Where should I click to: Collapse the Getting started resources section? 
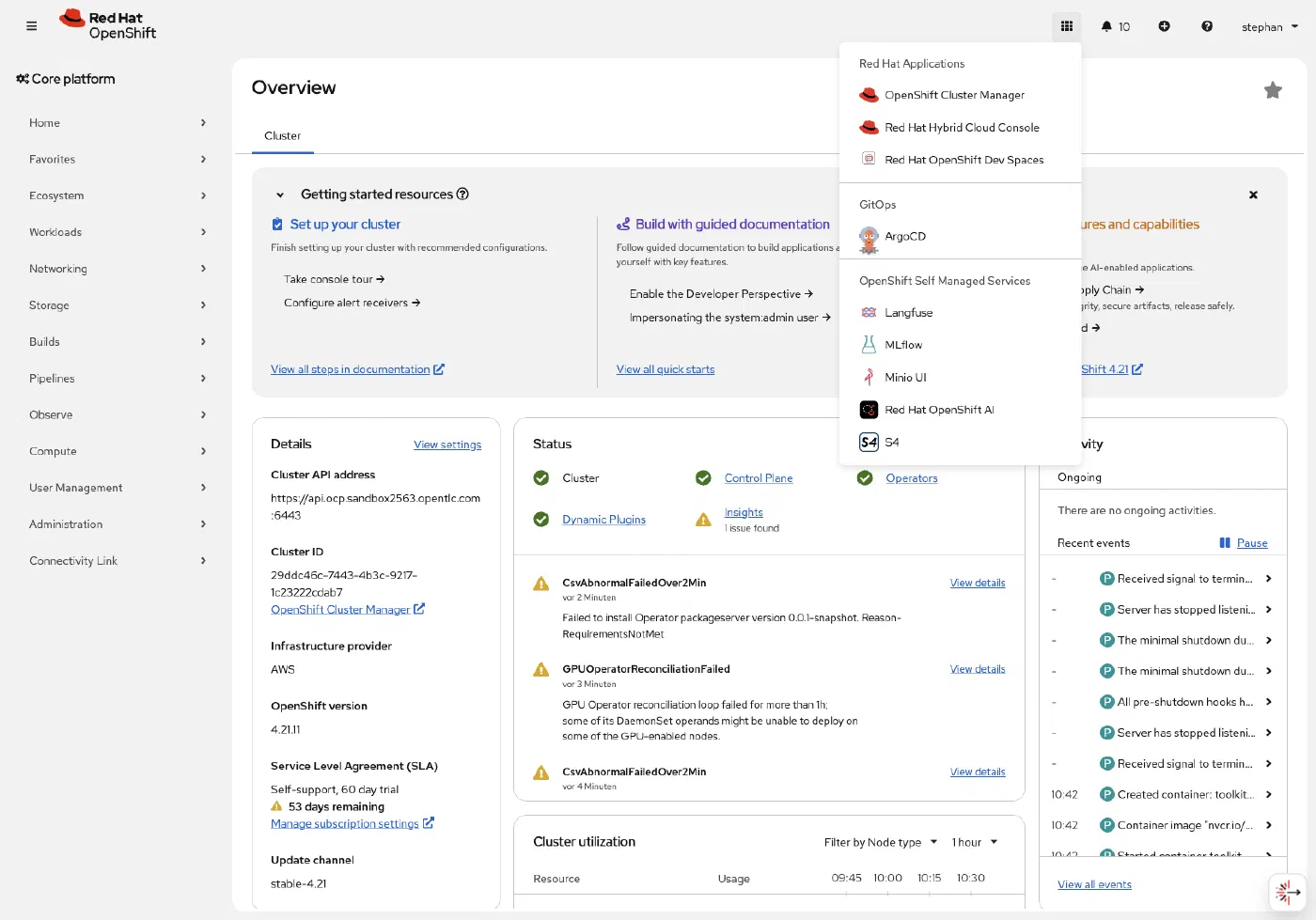280,195
